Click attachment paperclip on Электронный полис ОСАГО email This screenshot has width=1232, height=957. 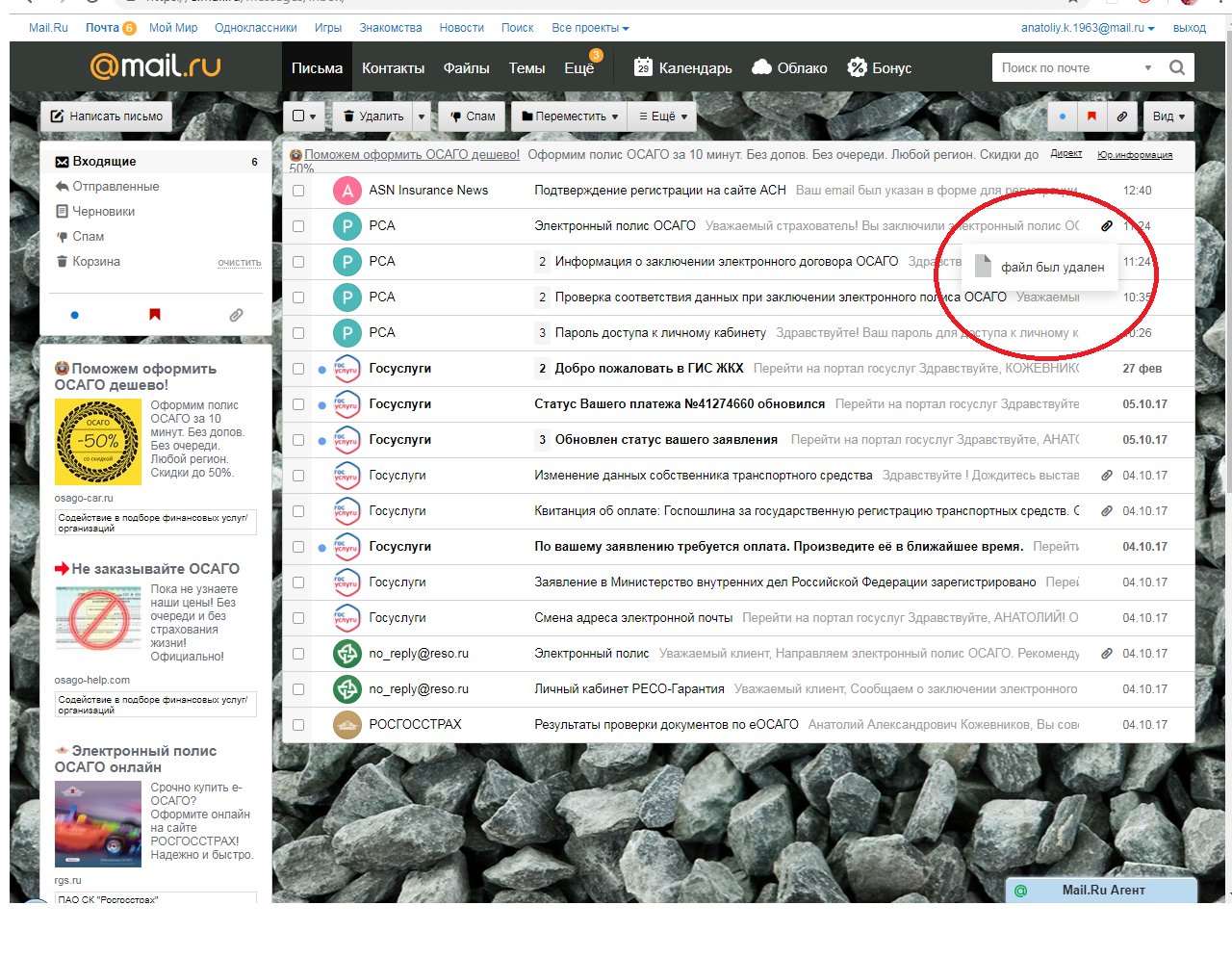(x=1107, y=226)
